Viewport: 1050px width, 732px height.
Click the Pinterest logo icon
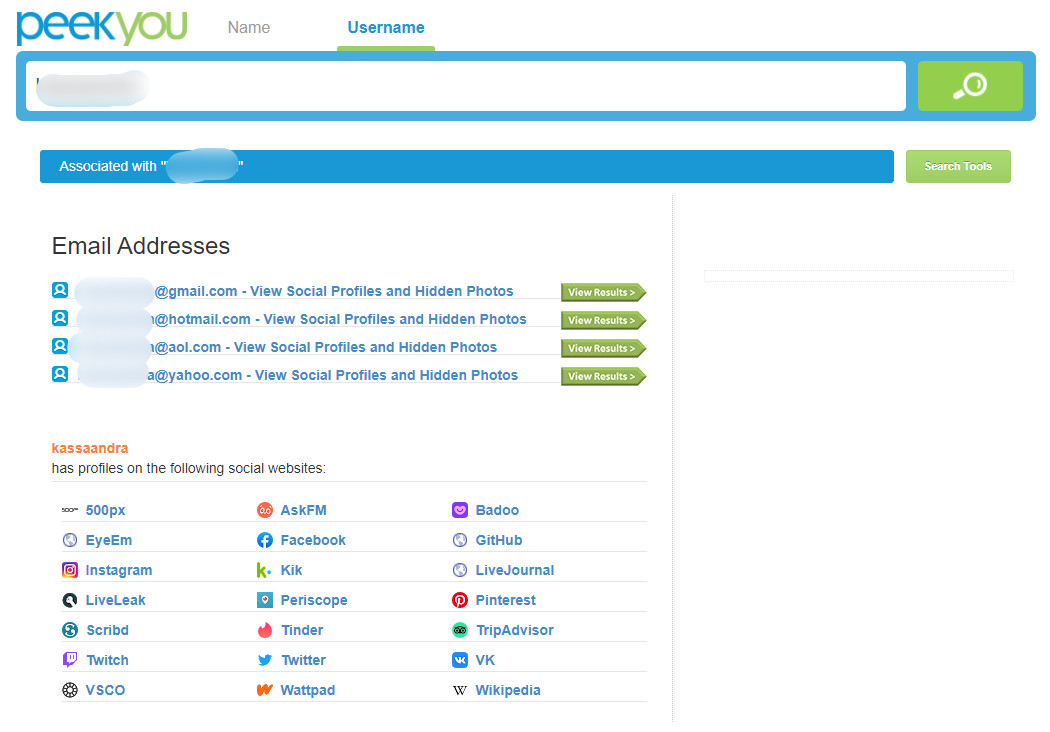[459, 600]
